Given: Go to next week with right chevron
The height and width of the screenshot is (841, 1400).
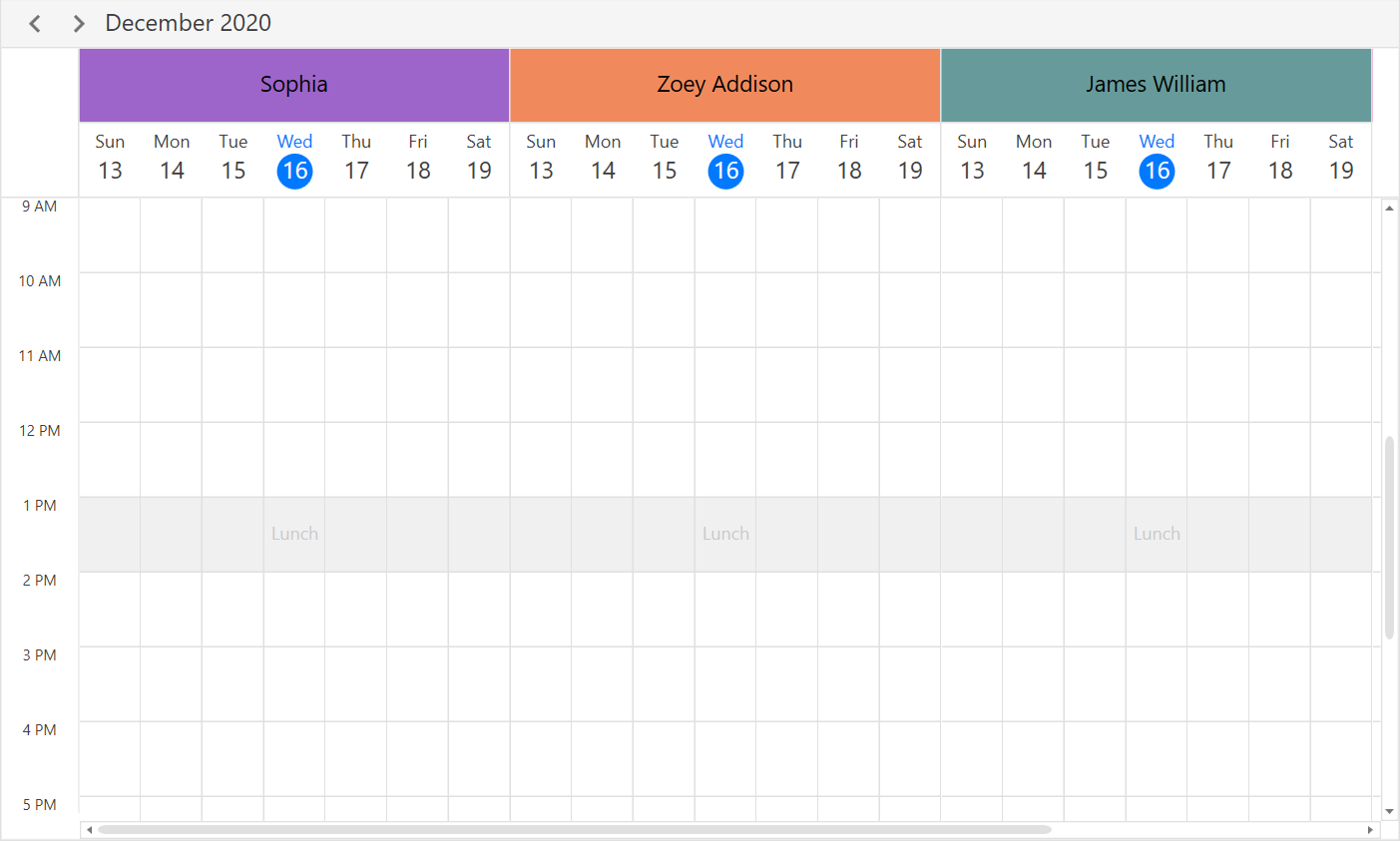Looking at the screenshot, I should (x=79, y=23).
